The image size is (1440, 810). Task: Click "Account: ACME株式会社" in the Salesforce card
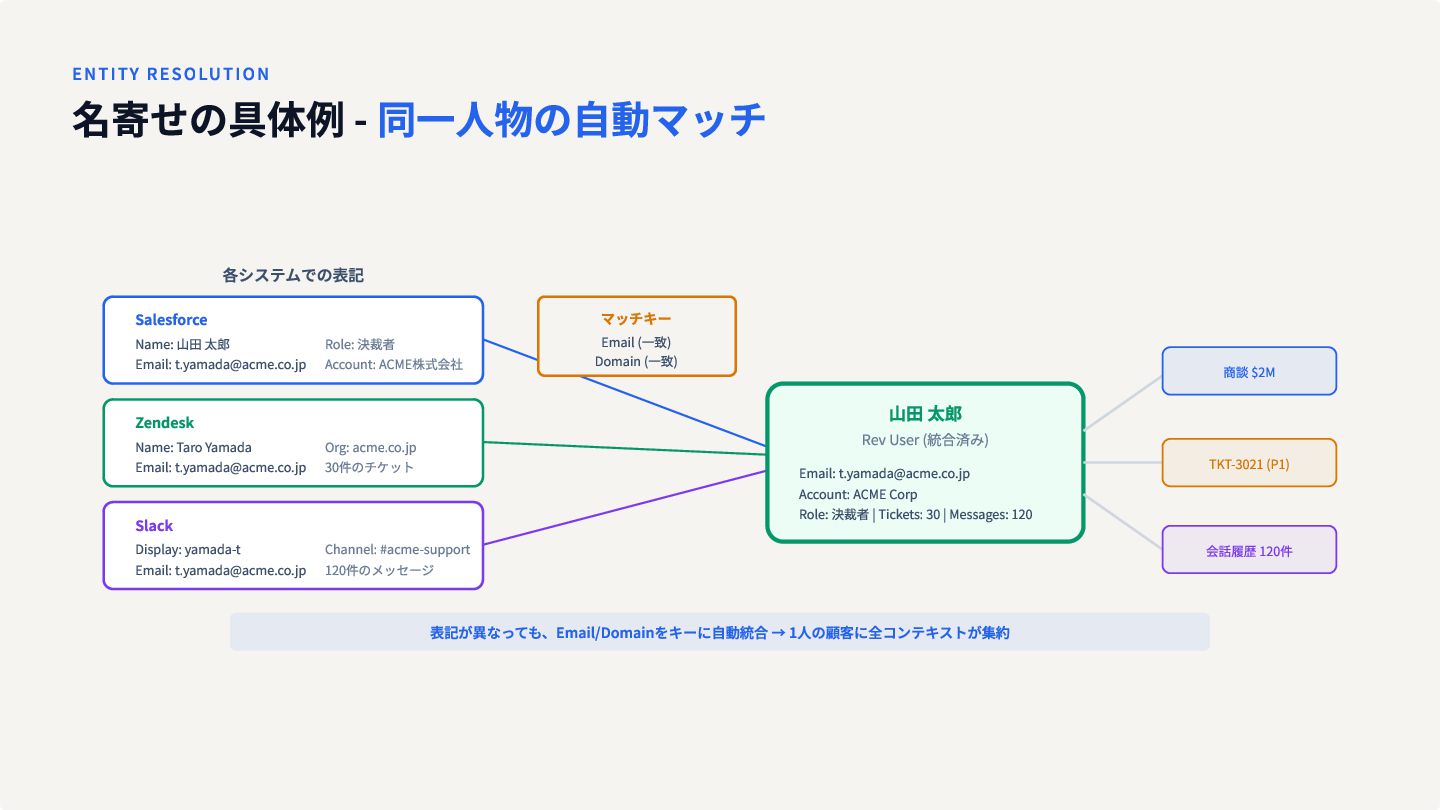tap(394, 365)
